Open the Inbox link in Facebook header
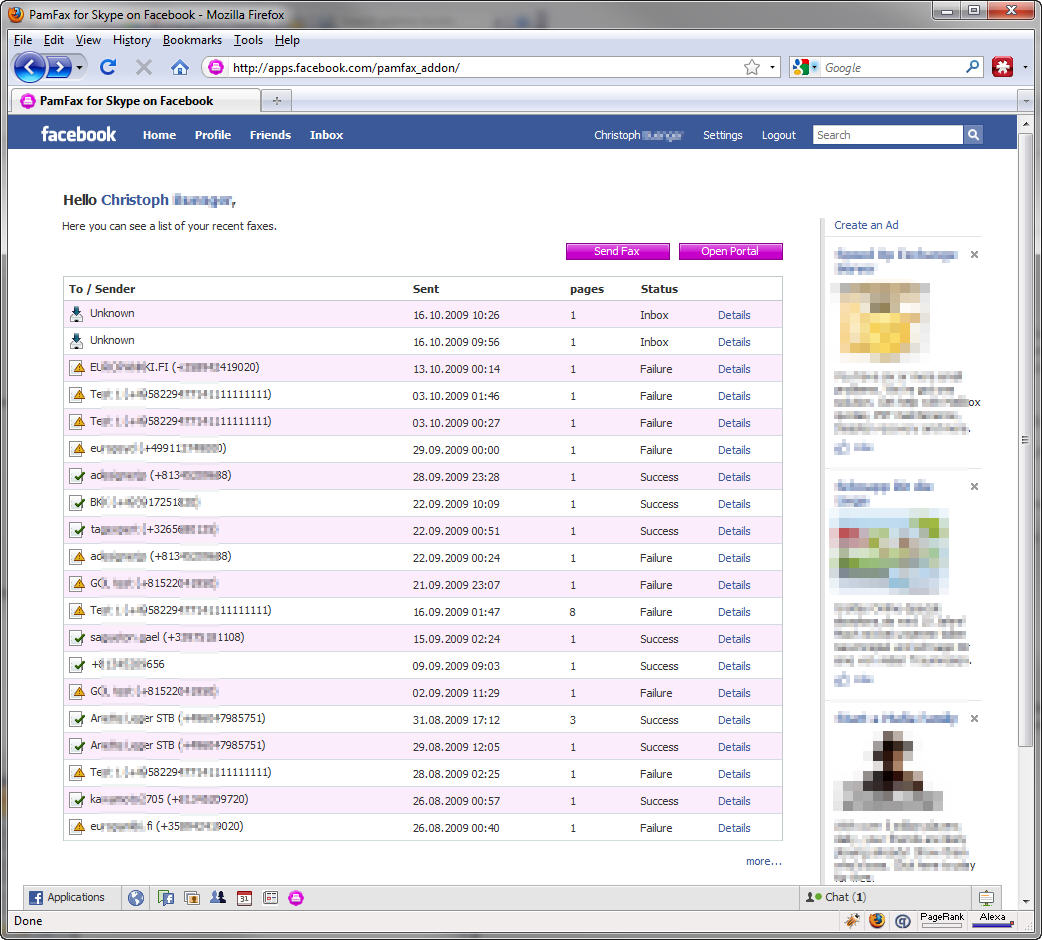Image resolution: width=1042 pixels, height=940 pixels. (326, 135)
